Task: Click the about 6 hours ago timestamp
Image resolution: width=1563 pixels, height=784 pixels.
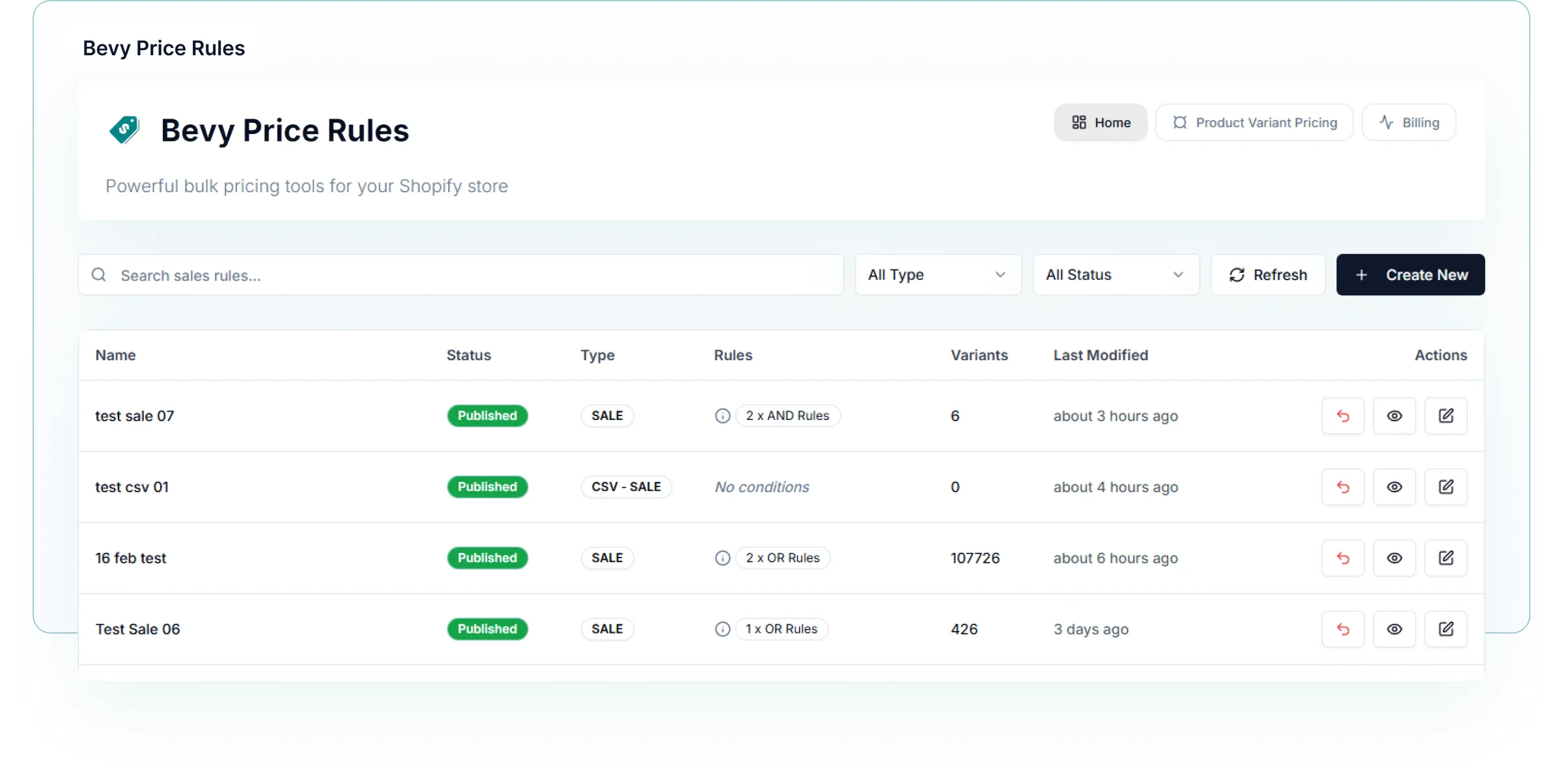Action: coord(1116,558)
